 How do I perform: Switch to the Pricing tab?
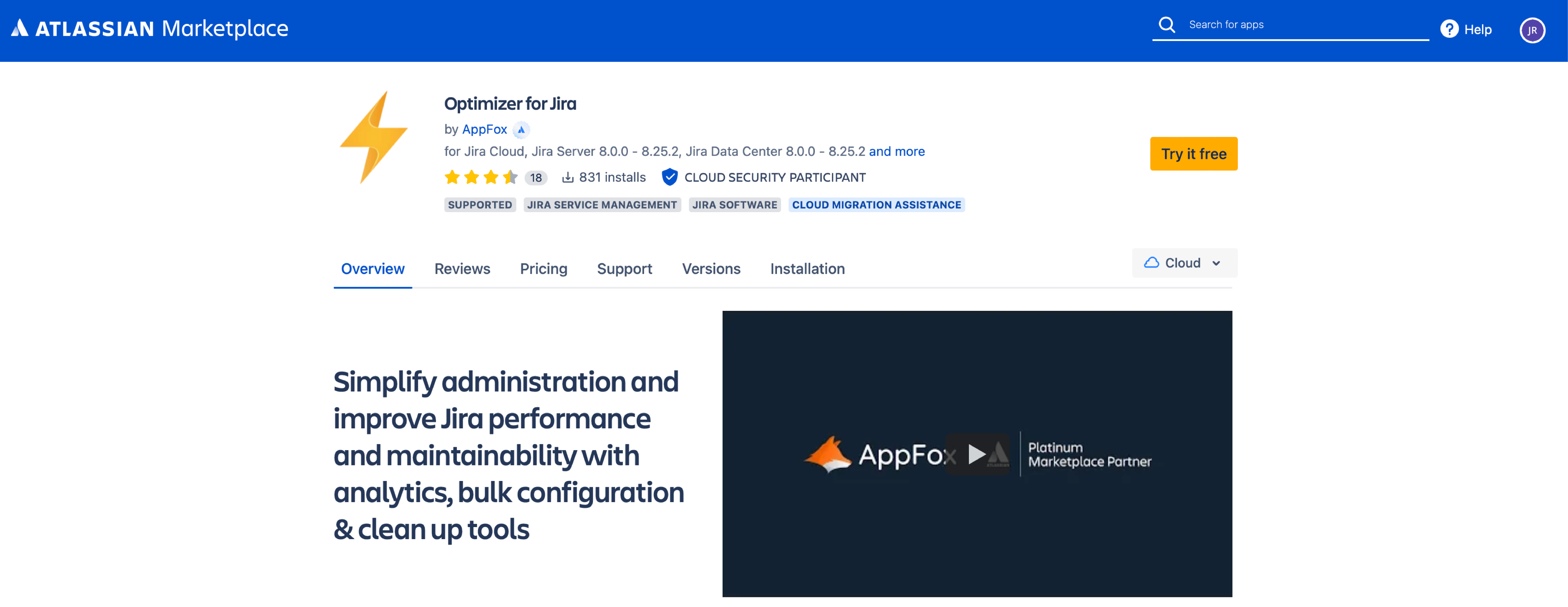pos(543,268)
